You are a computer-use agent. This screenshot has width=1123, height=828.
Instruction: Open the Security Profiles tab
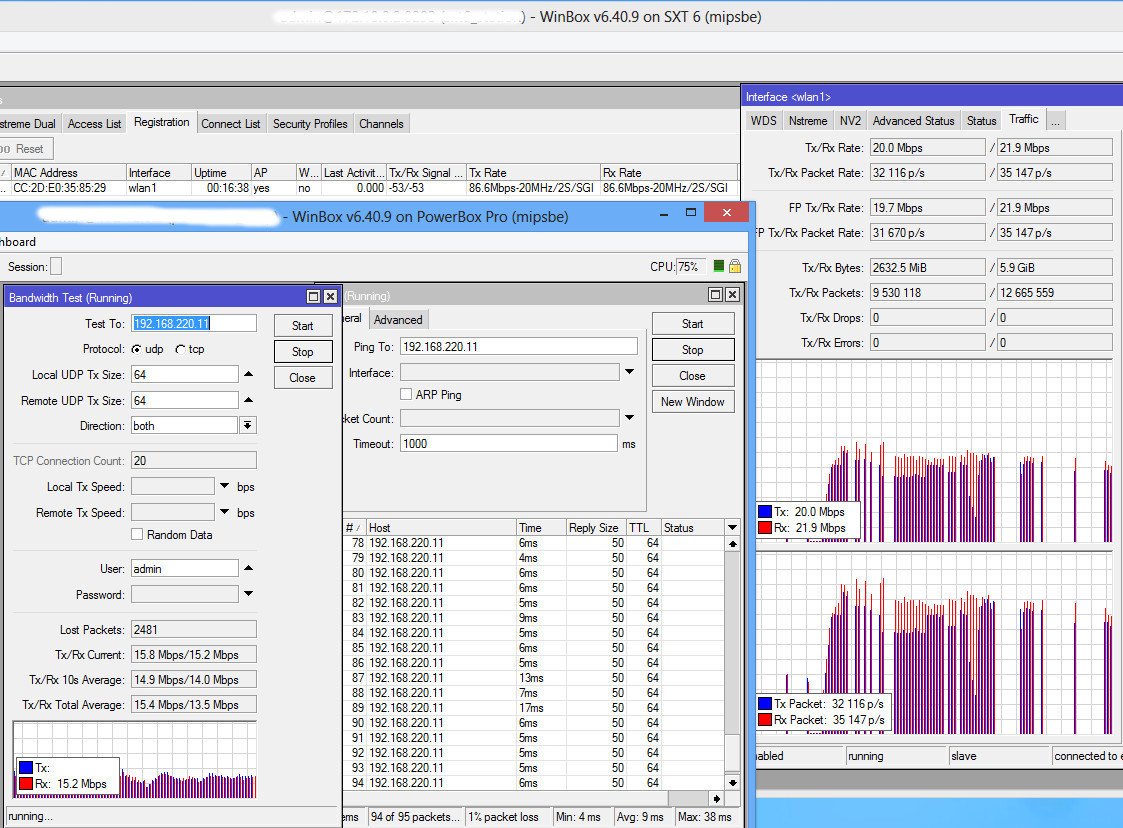[310, 124]
